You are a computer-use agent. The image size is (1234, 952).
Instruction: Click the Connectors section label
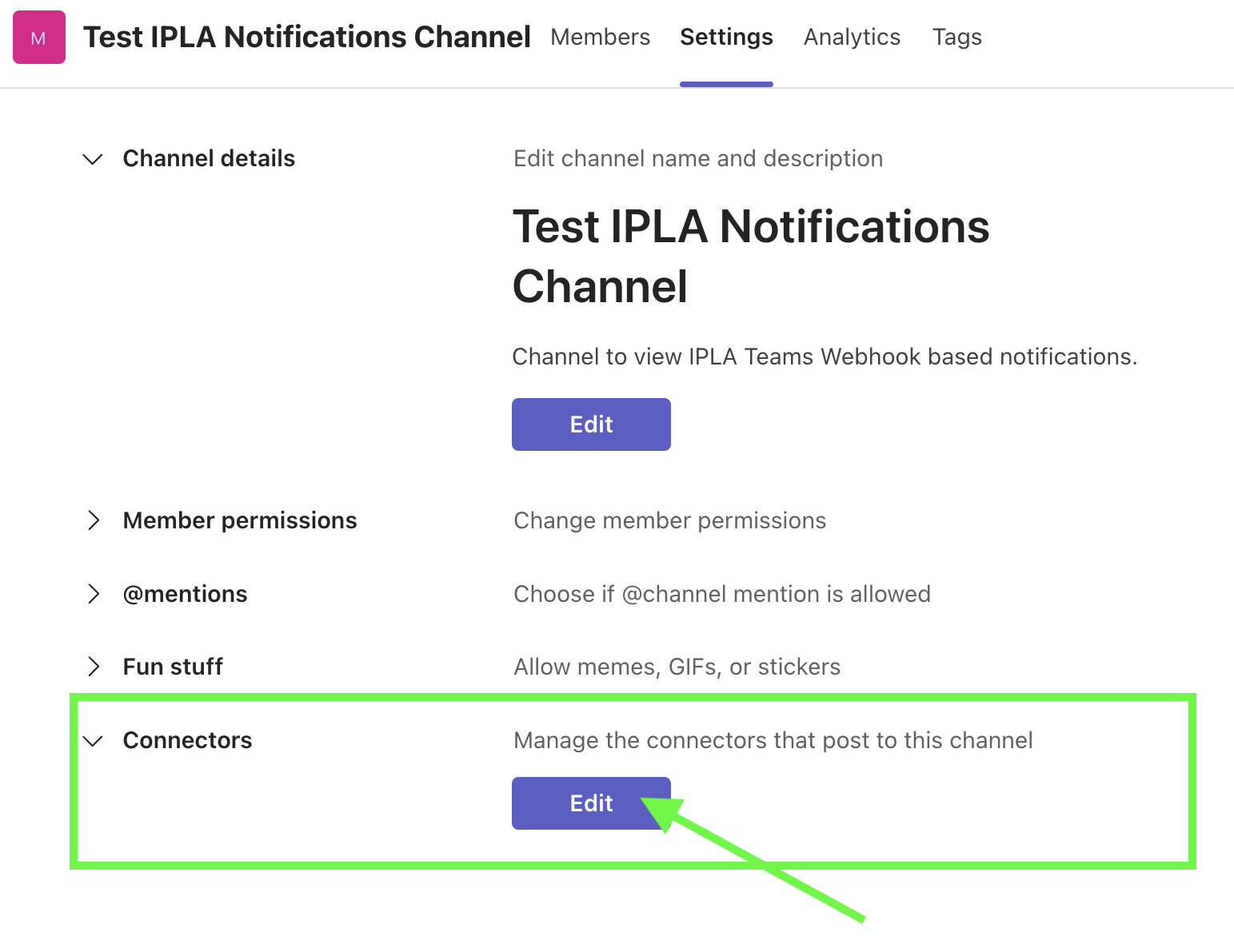point(187,740)
